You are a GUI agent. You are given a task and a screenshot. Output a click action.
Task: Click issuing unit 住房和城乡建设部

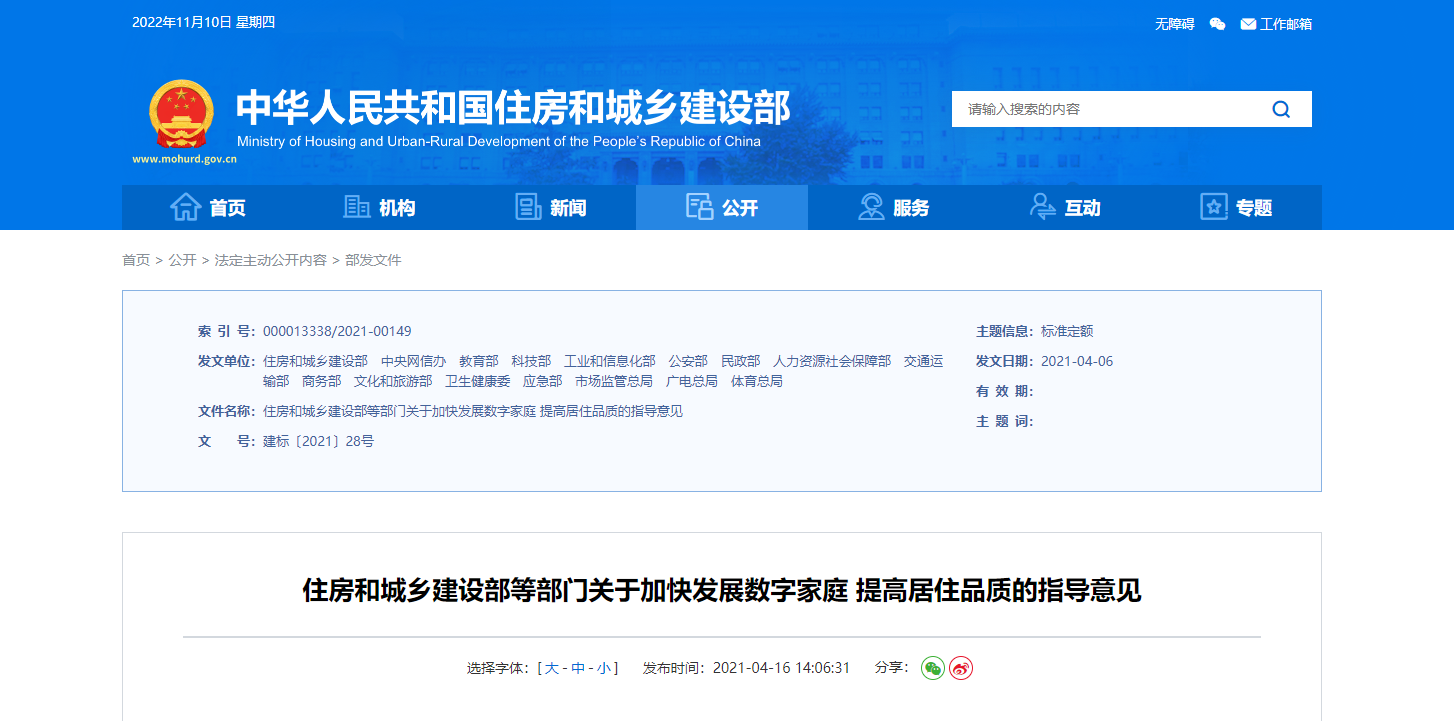coord(315,361)
